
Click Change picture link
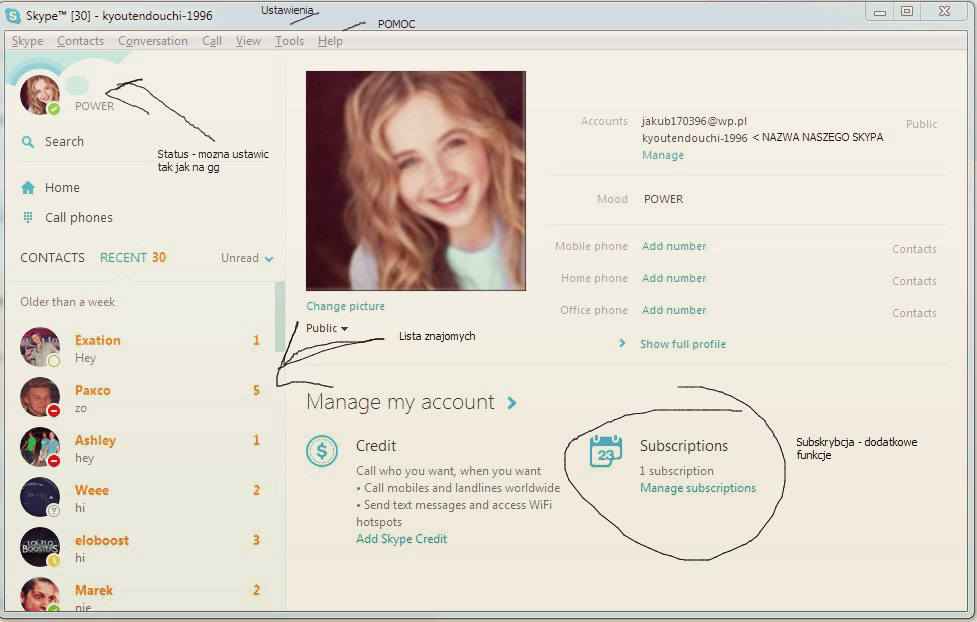click(x=345, y=306)
